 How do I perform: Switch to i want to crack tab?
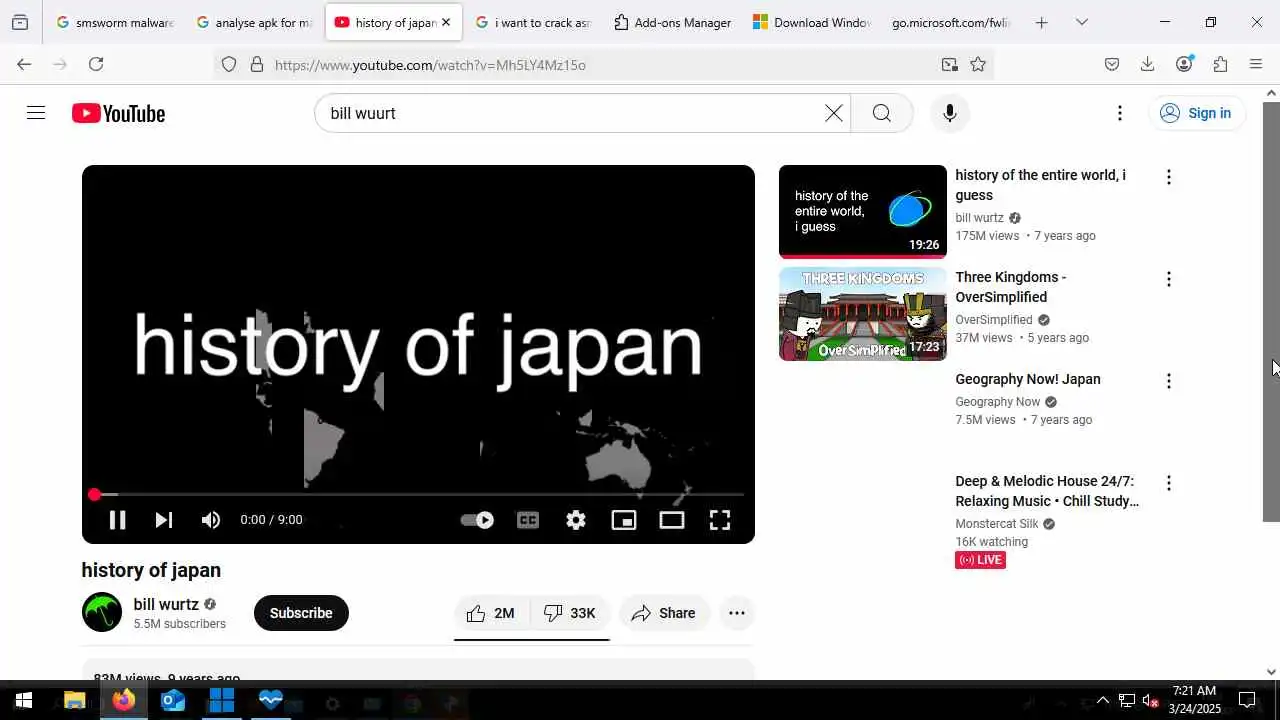(x=533, y=22)
